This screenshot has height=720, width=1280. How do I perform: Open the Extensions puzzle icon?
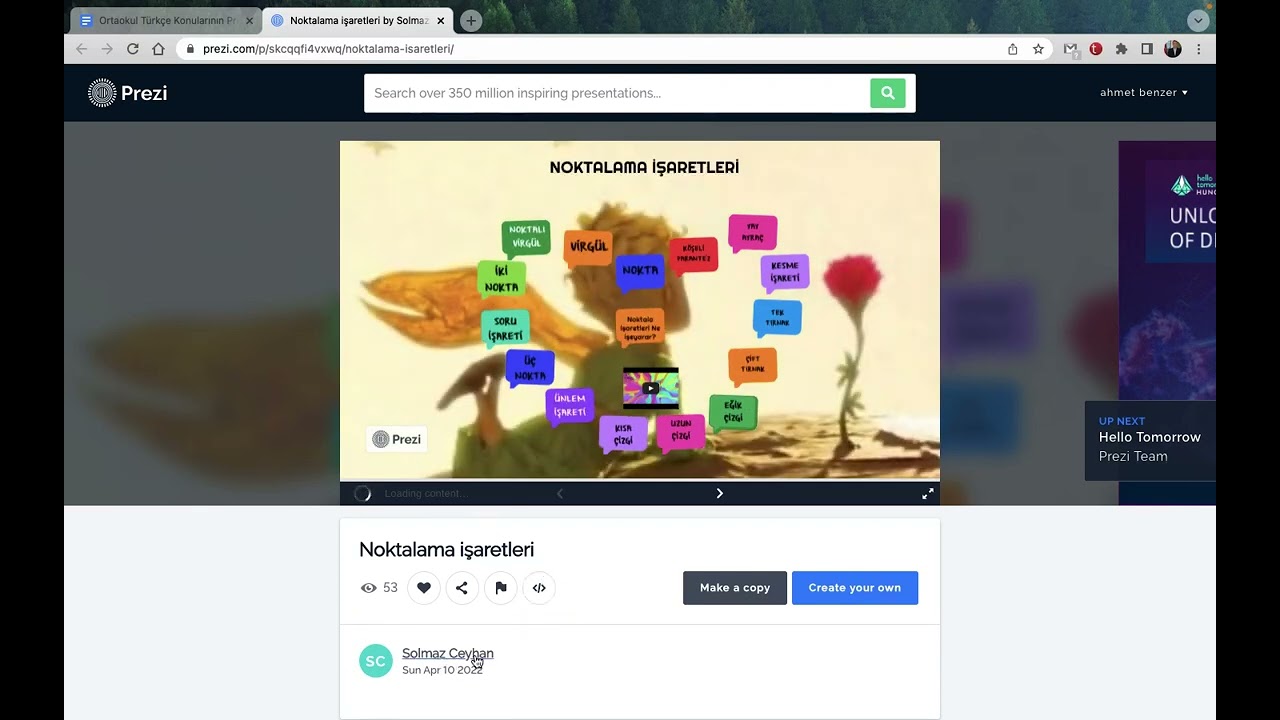click(x=1121, y=49)
